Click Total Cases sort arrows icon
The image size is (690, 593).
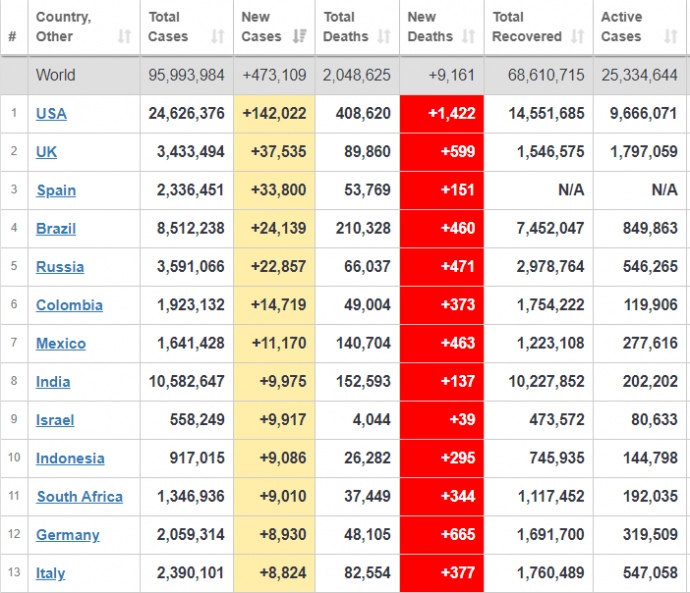(217, 37)
